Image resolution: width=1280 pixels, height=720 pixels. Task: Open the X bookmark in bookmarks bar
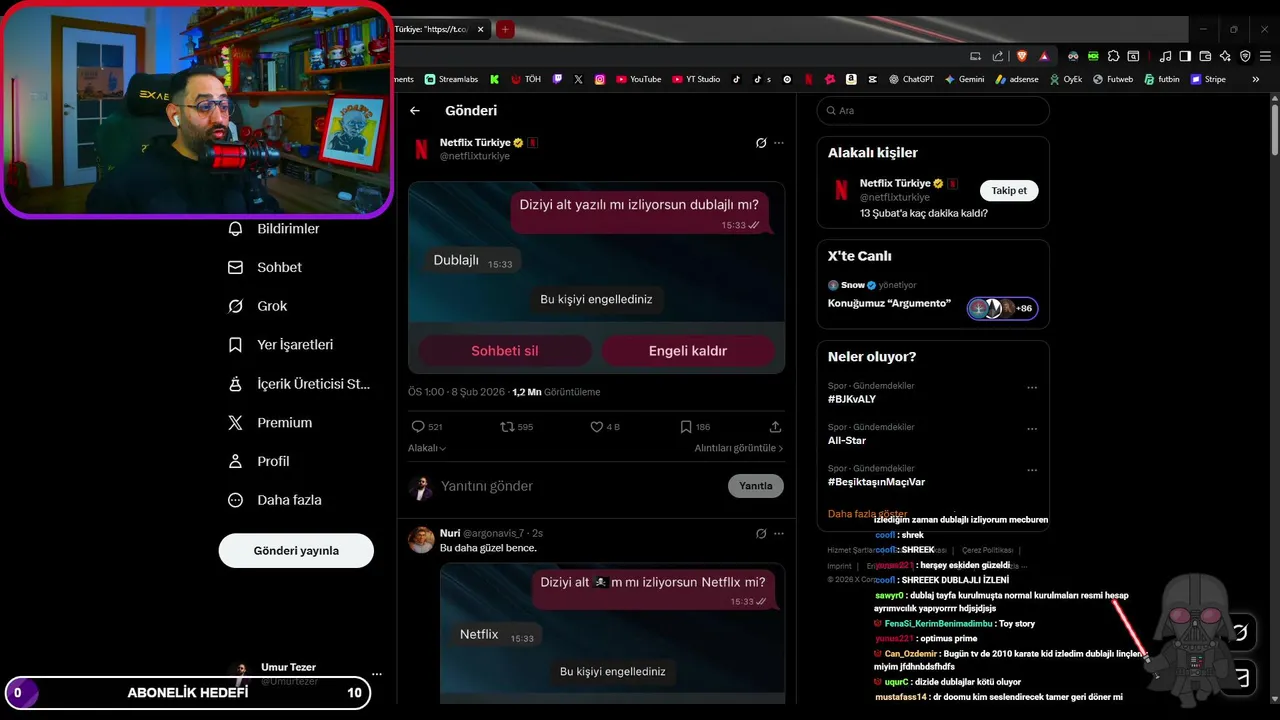tap(578, 79)
